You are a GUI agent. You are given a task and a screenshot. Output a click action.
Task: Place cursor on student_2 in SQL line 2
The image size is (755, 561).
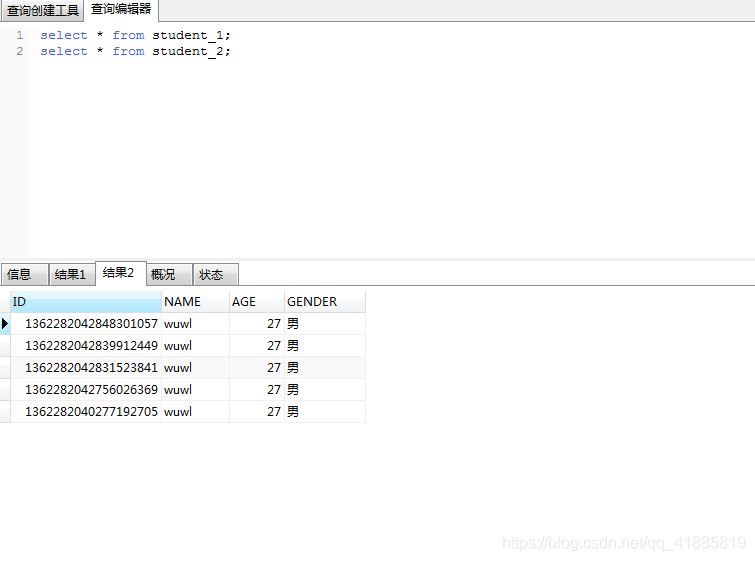click(x=188, y=51)
